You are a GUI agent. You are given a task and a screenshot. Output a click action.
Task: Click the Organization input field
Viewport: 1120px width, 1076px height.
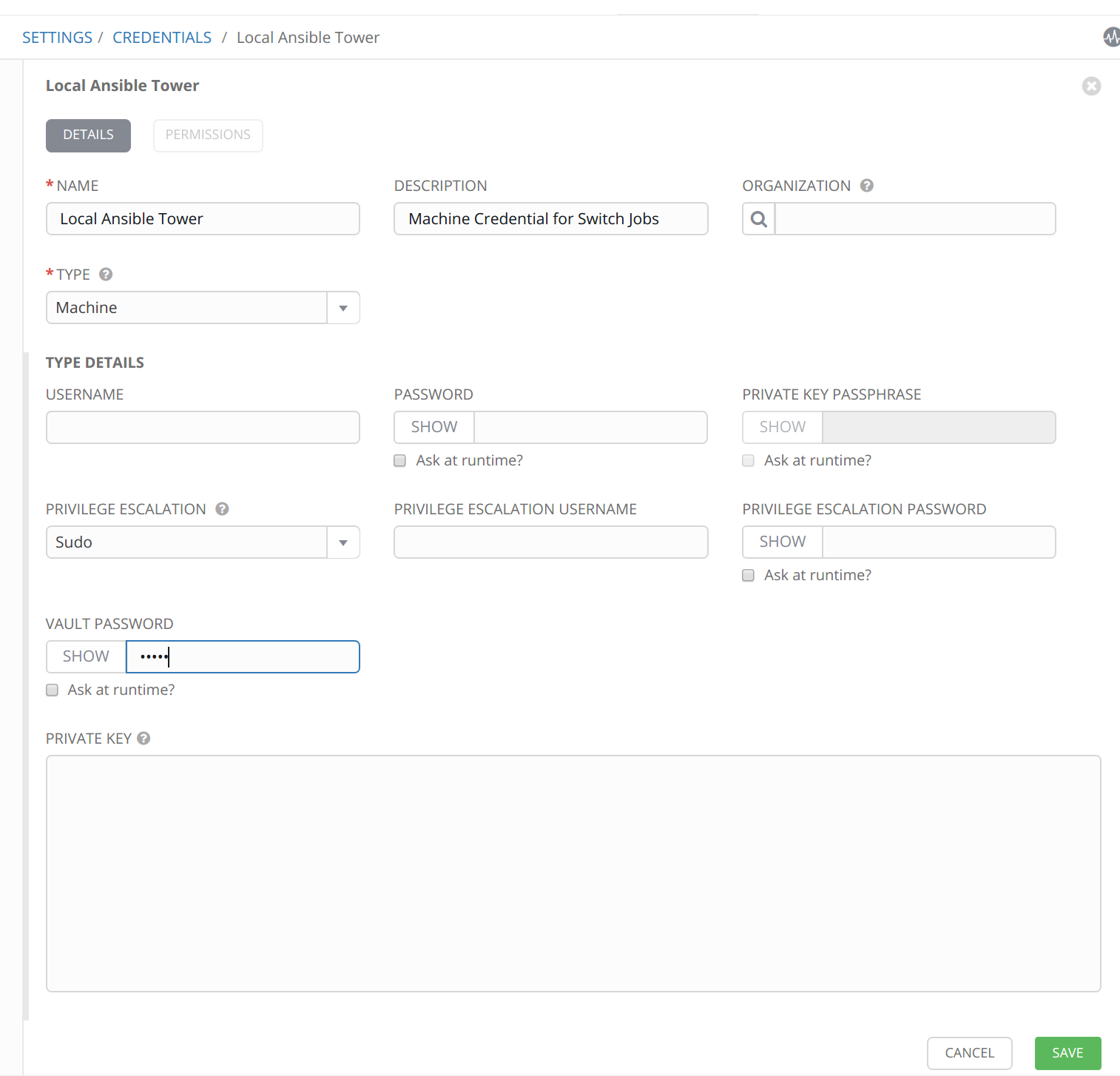(x=915, y=219)
